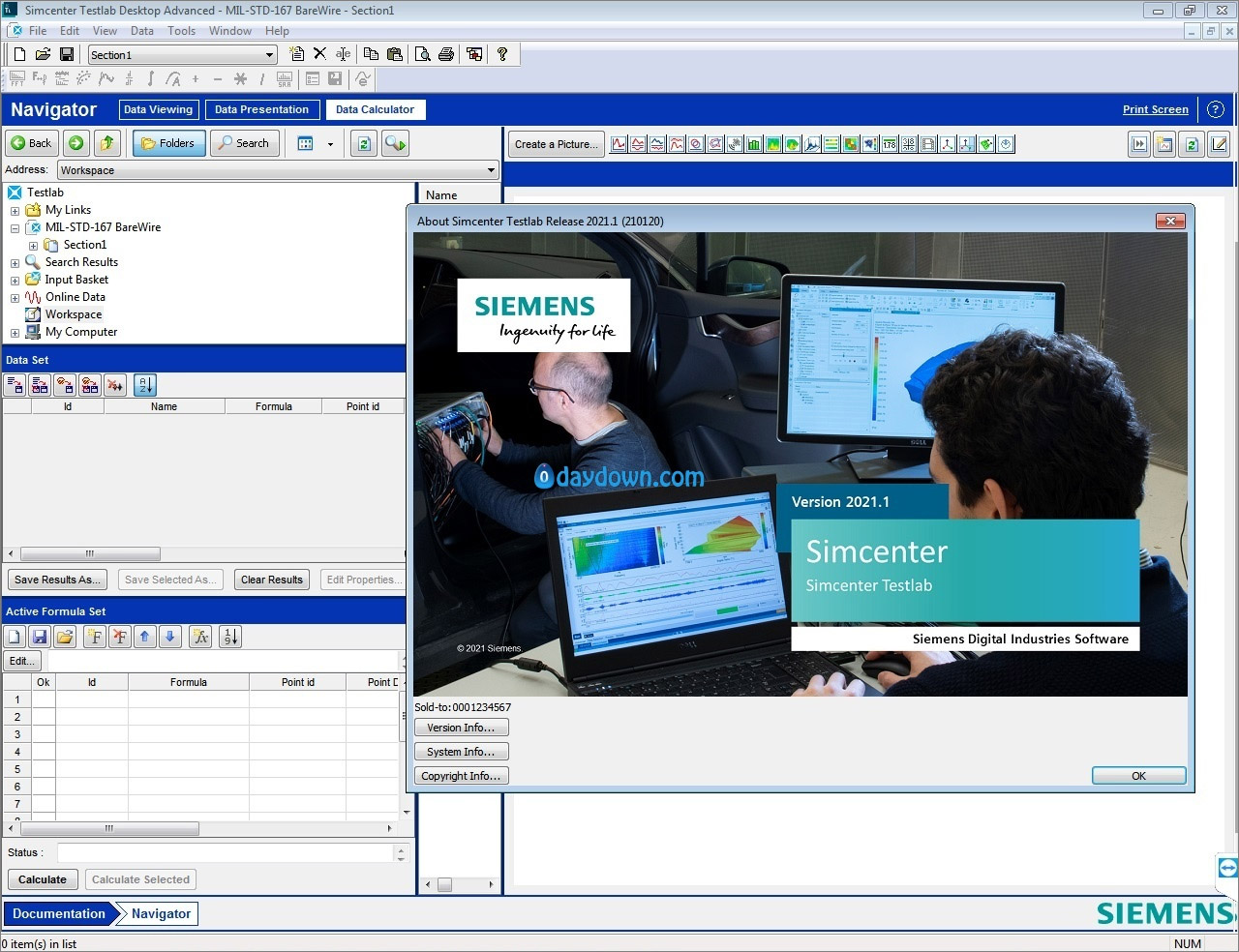This screenshot has height=952, width=1239.
Task: Select the FFT function icon
Action: (17, 77)
